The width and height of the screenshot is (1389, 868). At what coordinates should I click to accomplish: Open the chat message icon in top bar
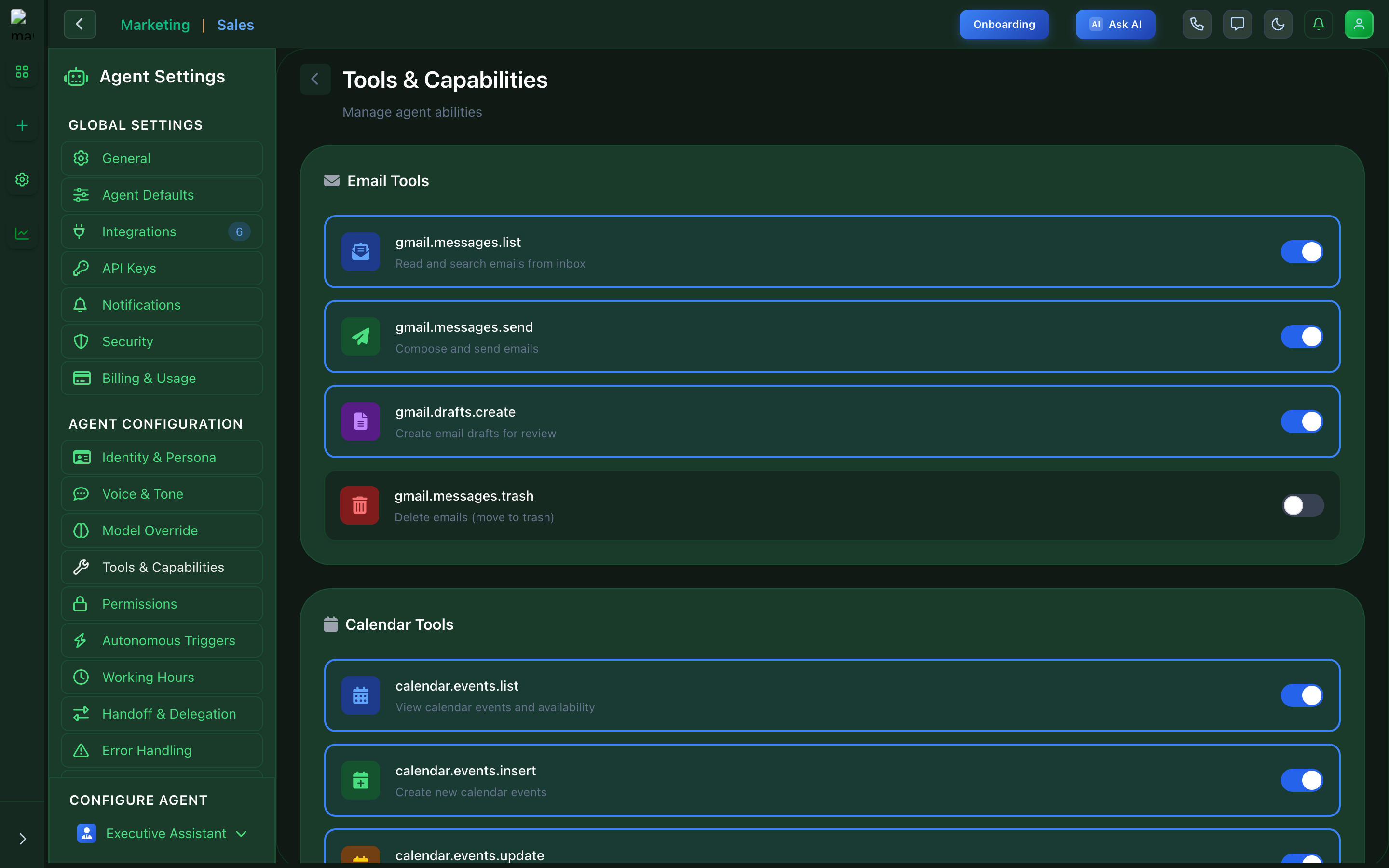click(1238, 24)
